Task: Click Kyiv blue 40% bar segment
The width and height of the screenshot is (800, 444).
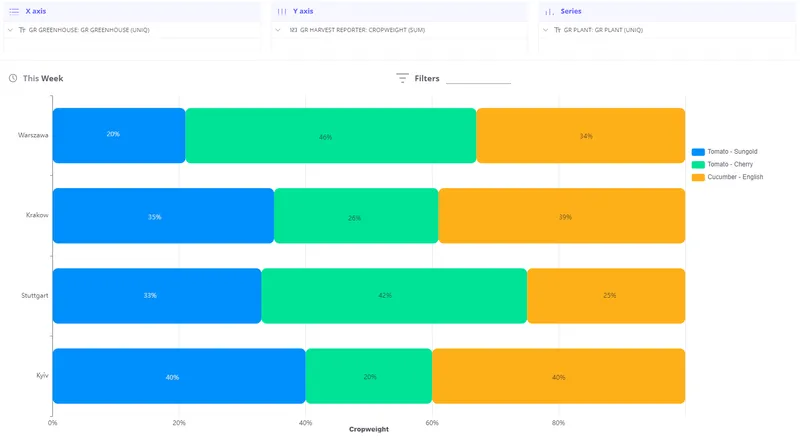Action: tap(179, 376)
